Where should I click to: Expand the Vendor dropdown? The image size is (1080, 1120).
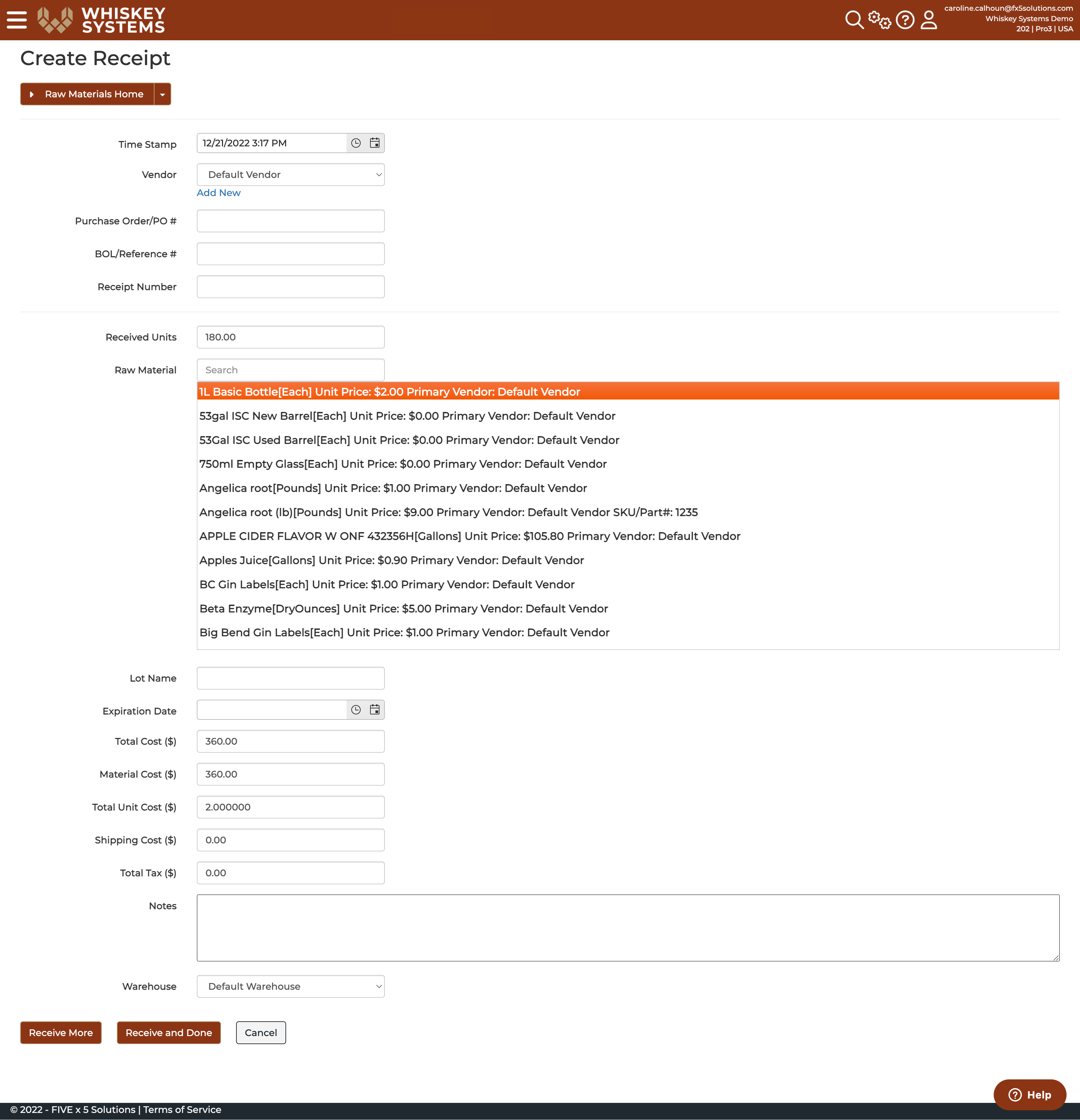(290, 174)
